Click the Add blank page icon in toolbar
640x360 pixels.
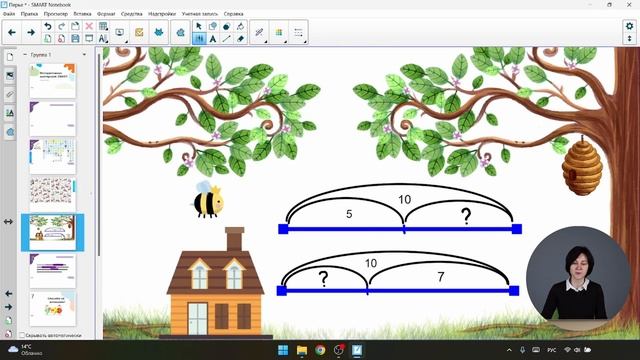(48, 39)
